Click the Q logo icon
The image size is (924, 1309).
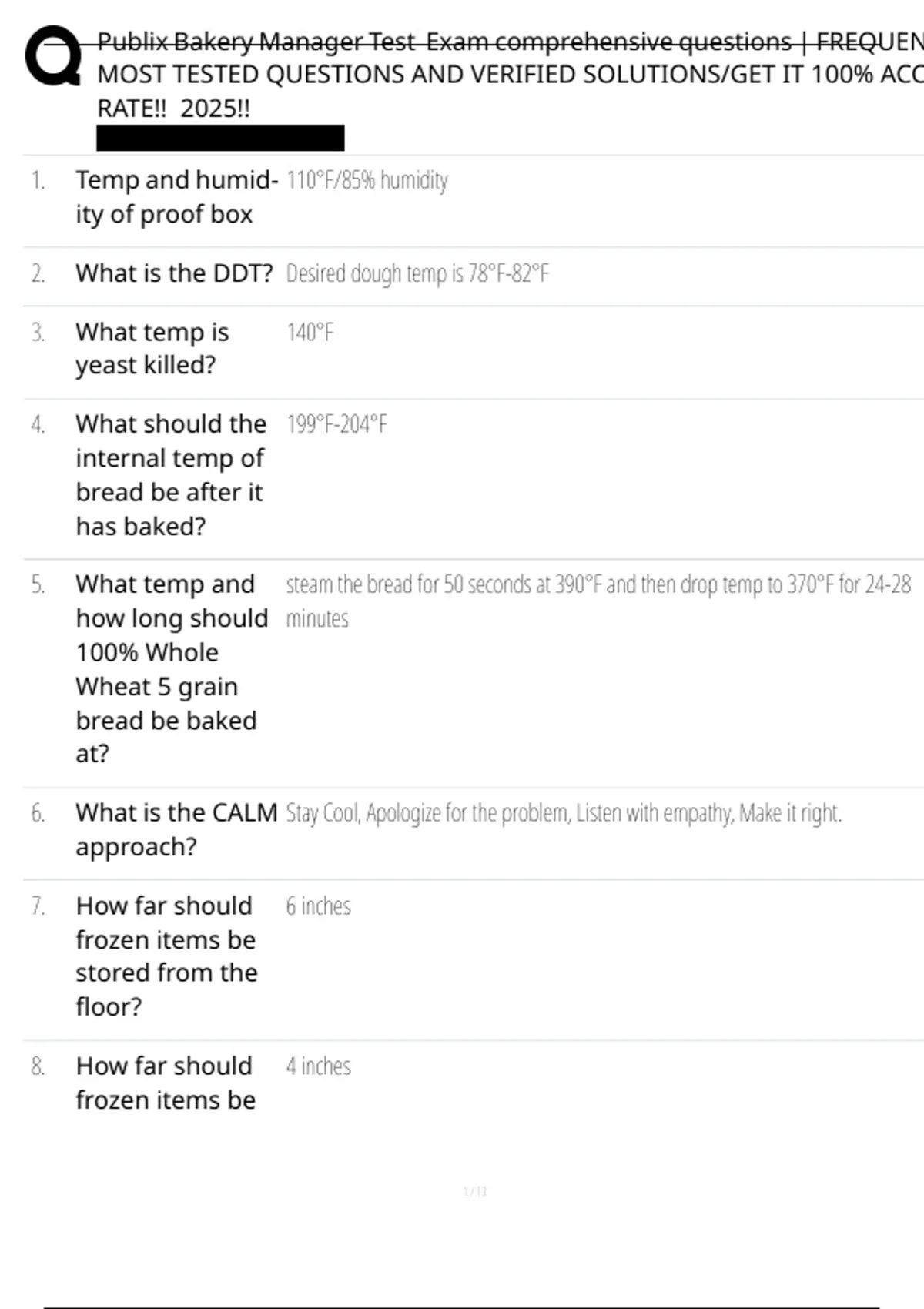coord(52,56)
